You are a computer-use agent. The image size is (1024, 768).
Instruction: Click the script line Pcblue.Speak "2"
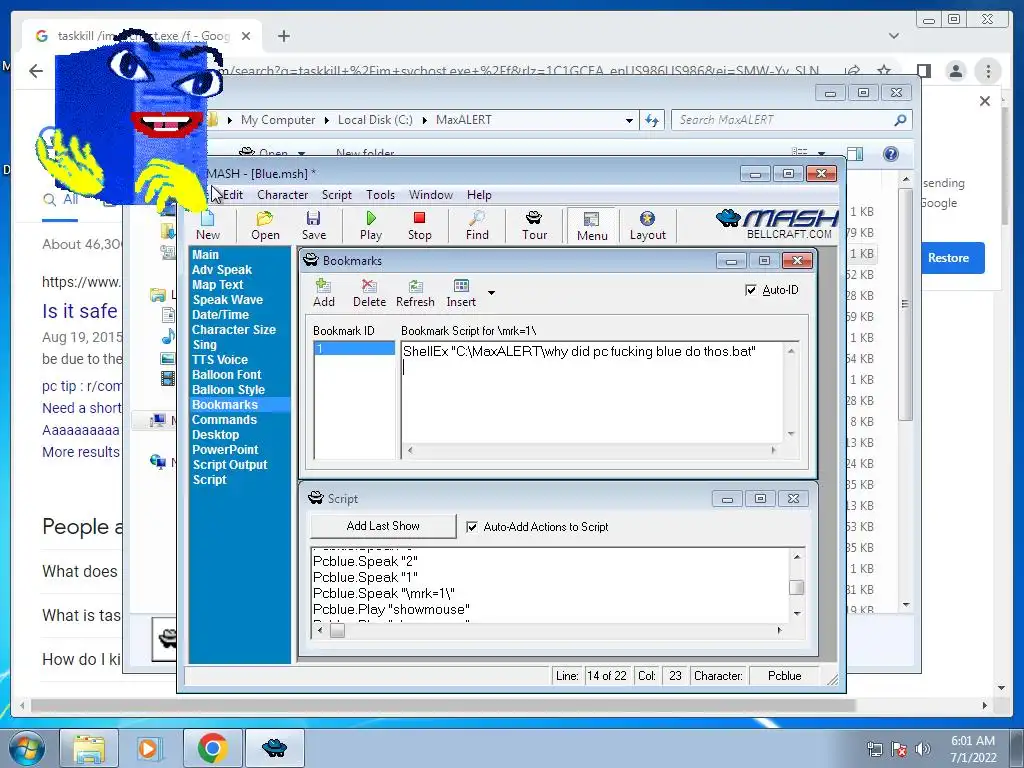(365, 562)
